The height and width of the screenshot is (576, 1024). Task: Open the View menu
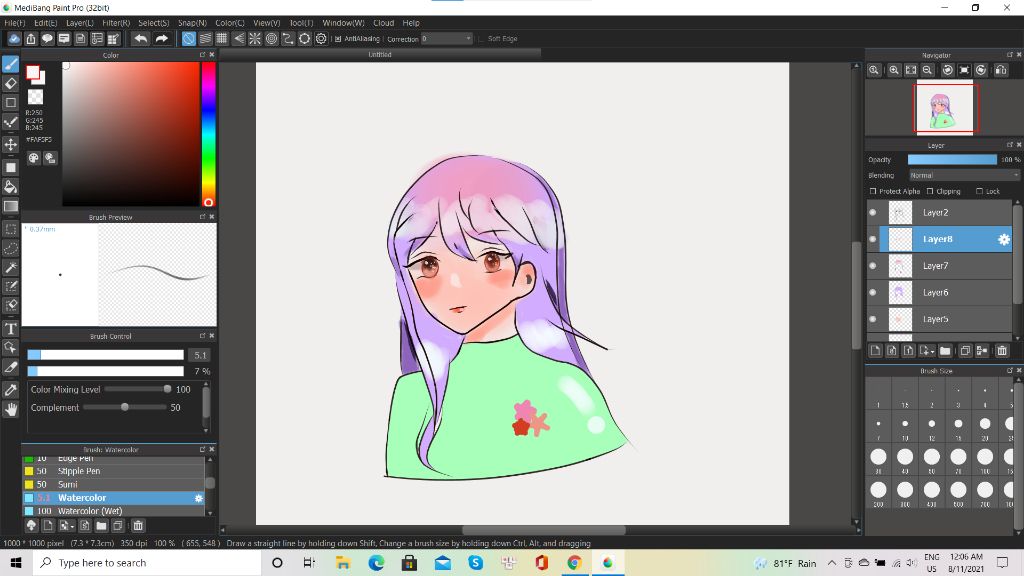coord(266,23)
